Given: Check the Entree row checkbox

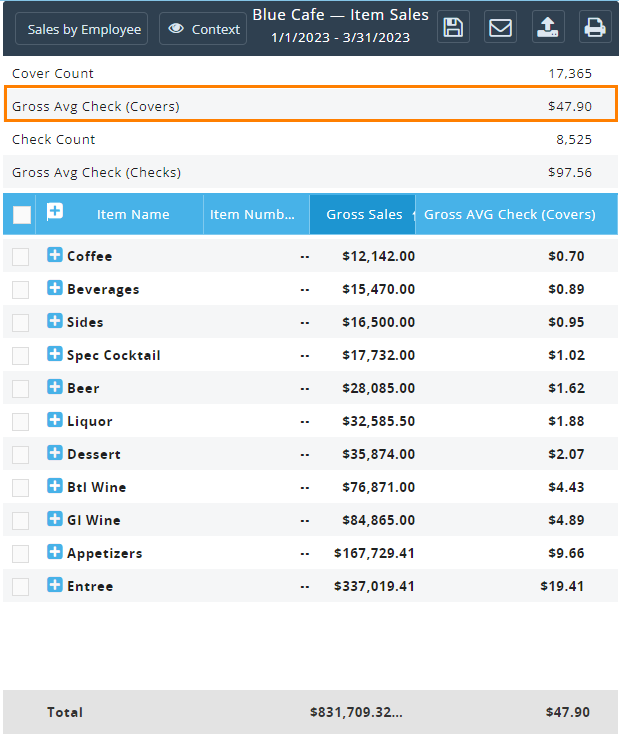Looking at the screenshot, I should tap(21, 587).
